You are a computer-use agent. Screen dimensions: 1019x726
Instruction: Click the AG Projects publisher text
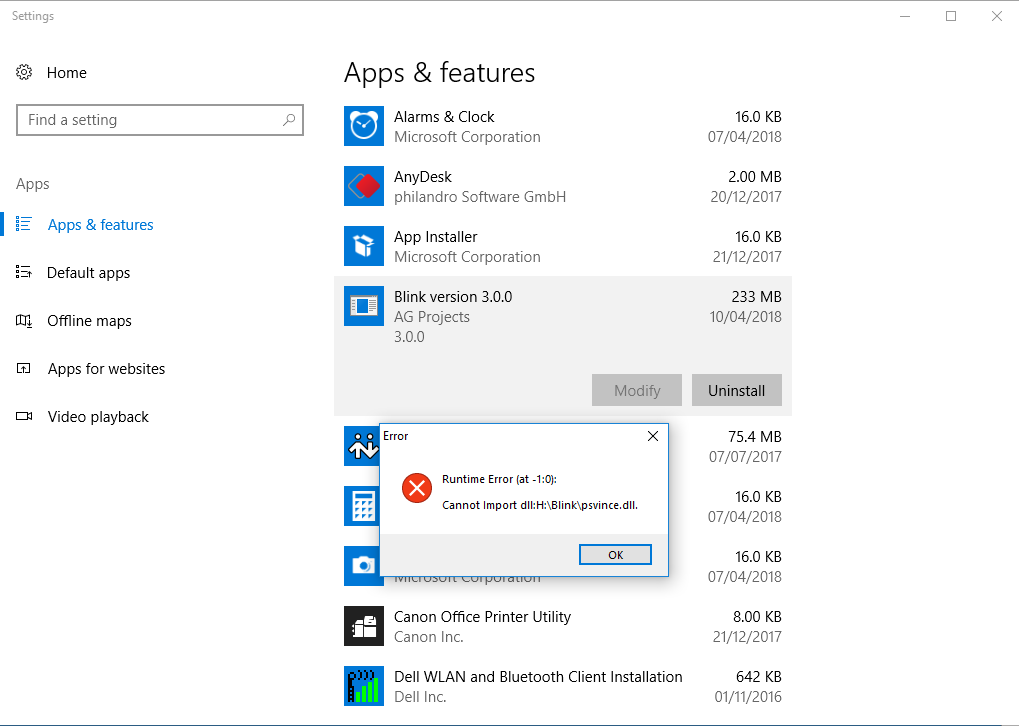point(432,317)
